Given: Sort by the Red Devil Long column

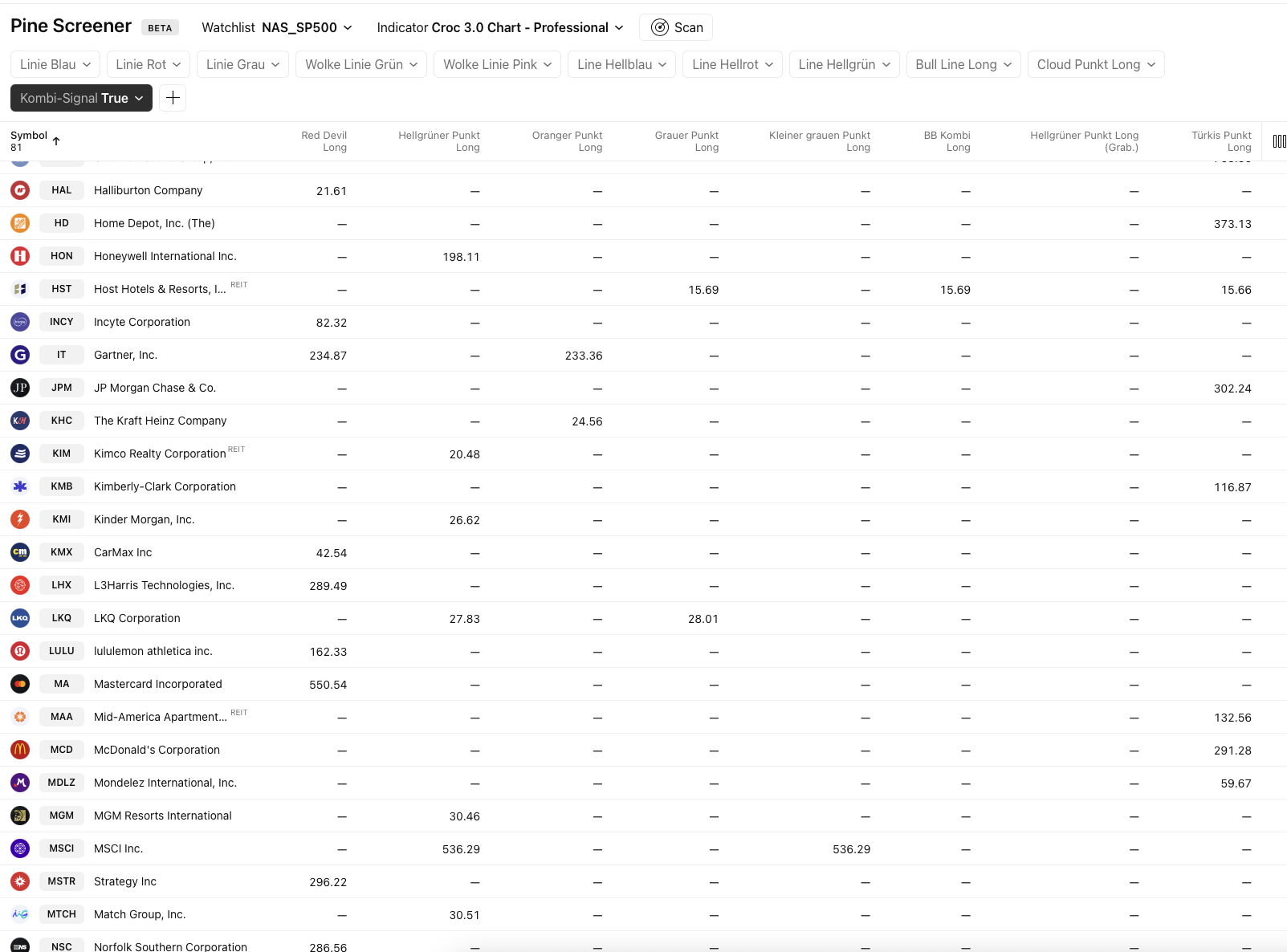Looking at the screenshot, I should coord(324,141).
